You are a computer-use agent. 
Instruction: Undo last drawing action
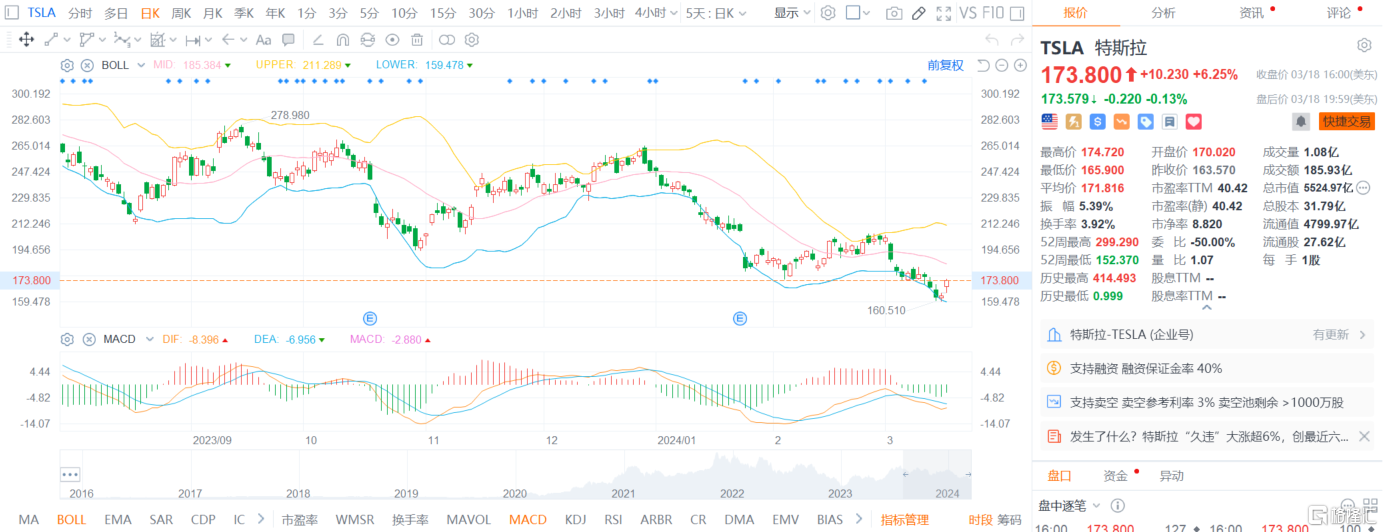991,40
